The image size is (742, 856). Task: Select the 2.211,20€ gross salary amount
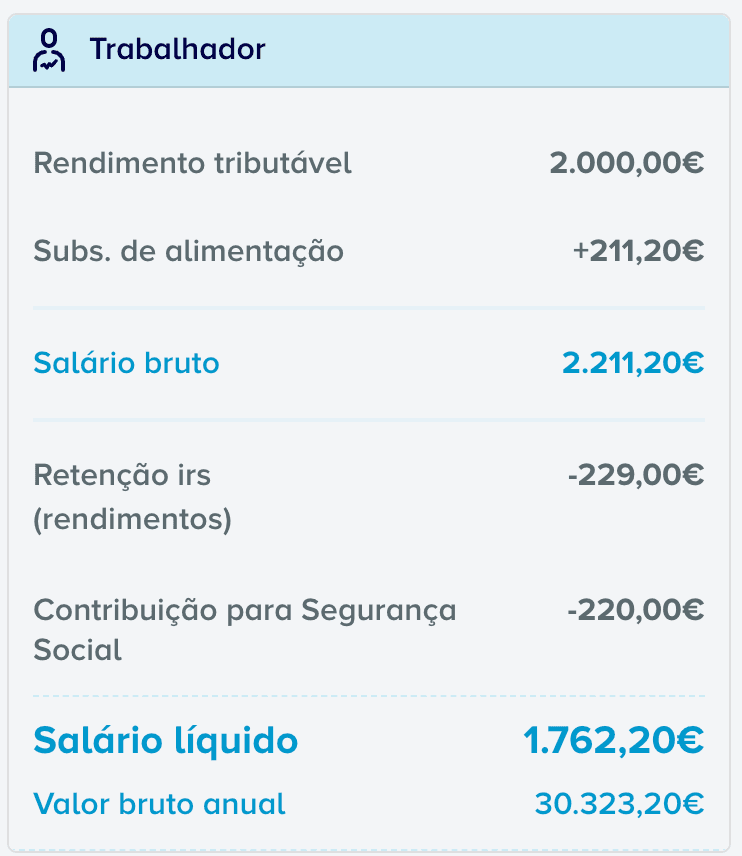pyautogui.click(x=633, y=363)
